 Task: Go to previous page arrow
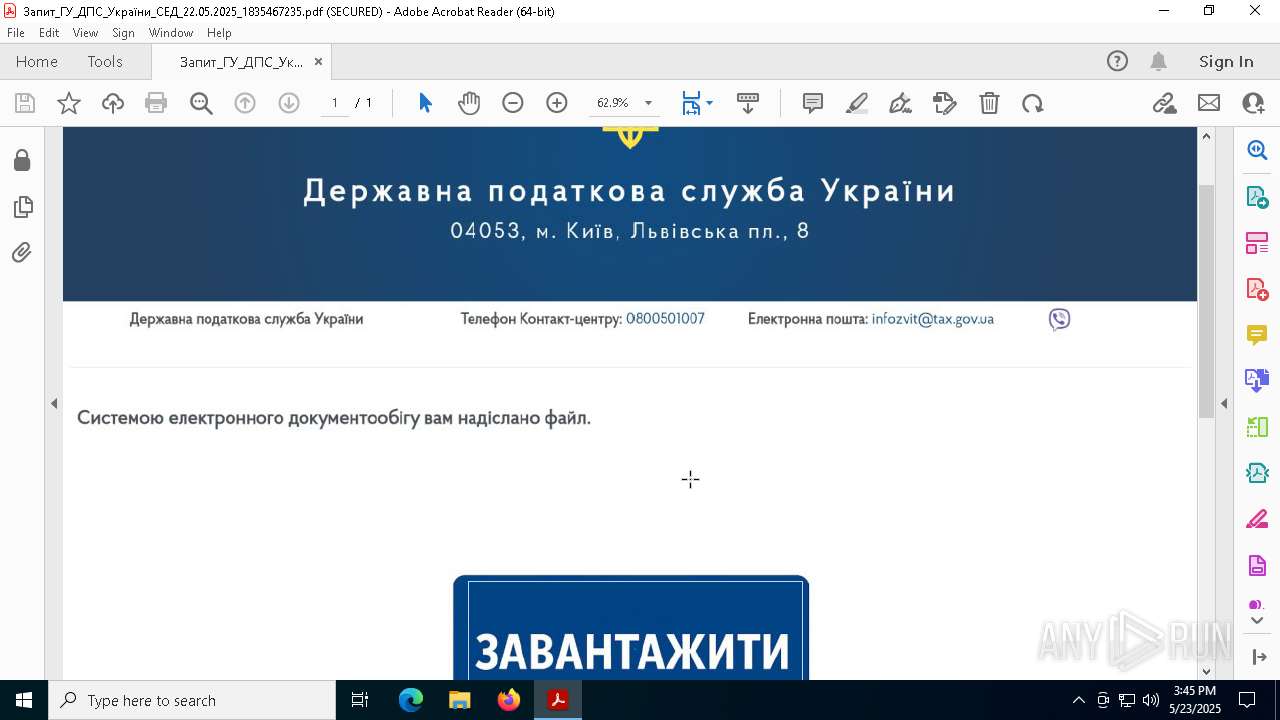pos(245,103)
